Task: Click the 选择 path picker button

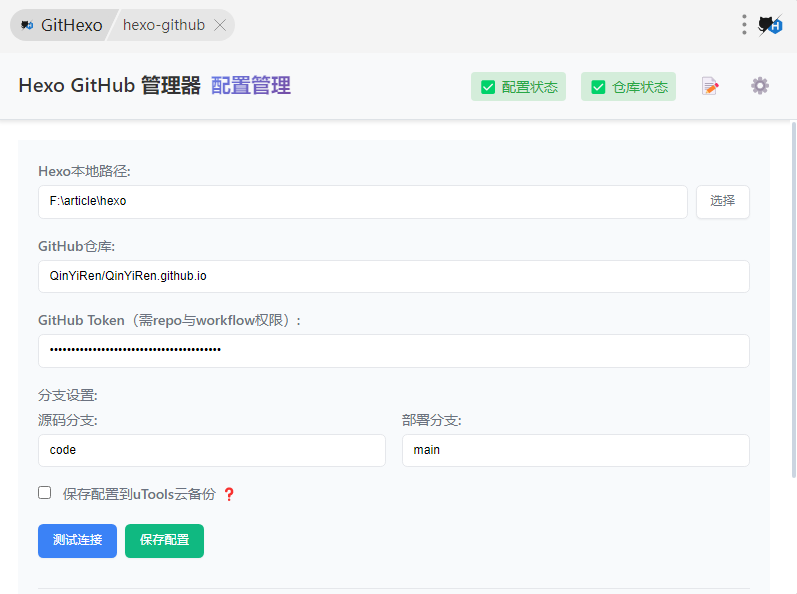Action: pyautogui.click(x=722, y=201)
